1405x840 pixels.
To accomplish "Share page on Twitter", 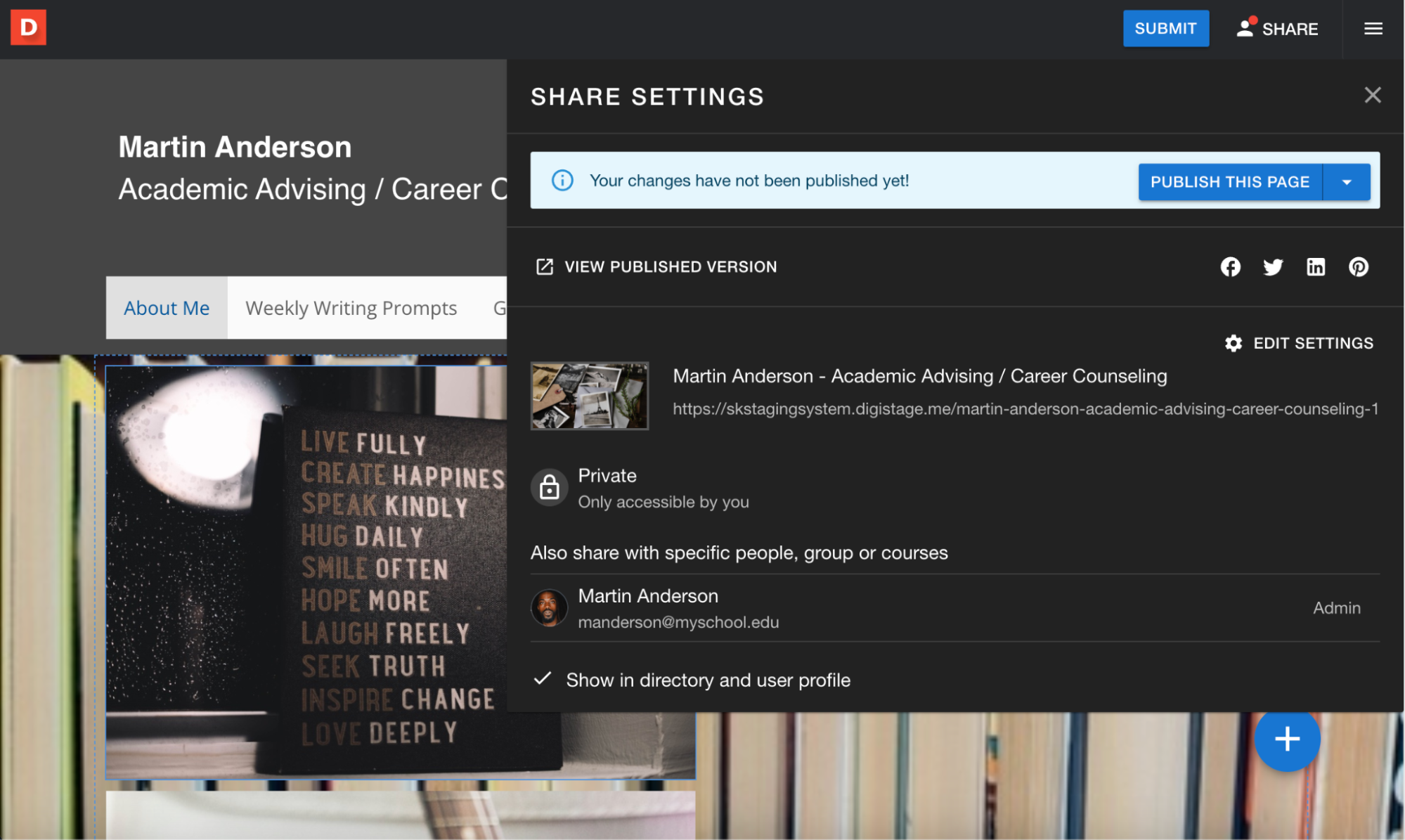I will coord(1273,267).
